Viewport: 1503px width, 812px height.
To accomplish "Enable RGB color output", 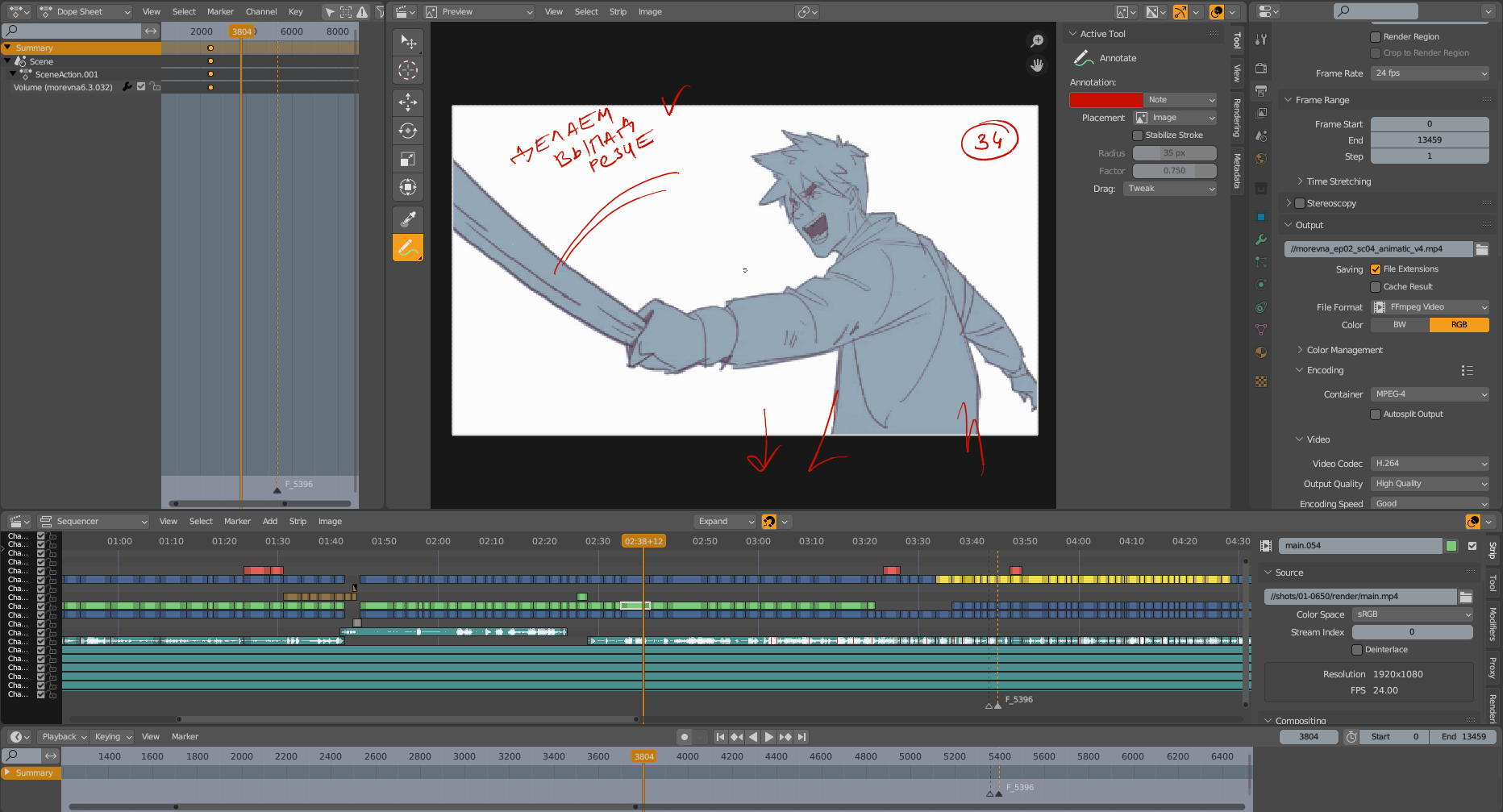I will (x=1459, y=324).
